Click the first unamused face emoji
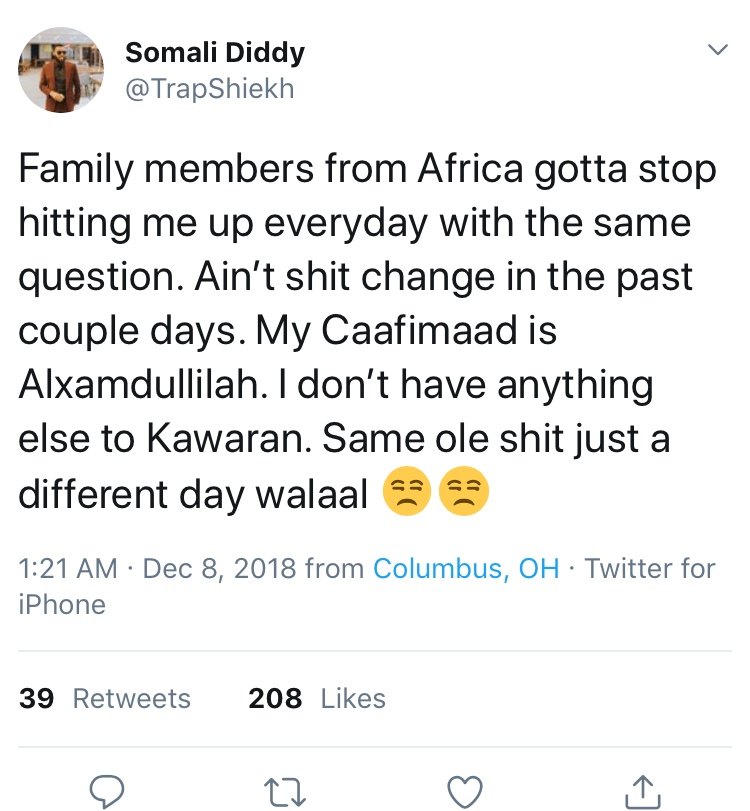750x811 pixels. pyautogui.click(x=408, y=493)
